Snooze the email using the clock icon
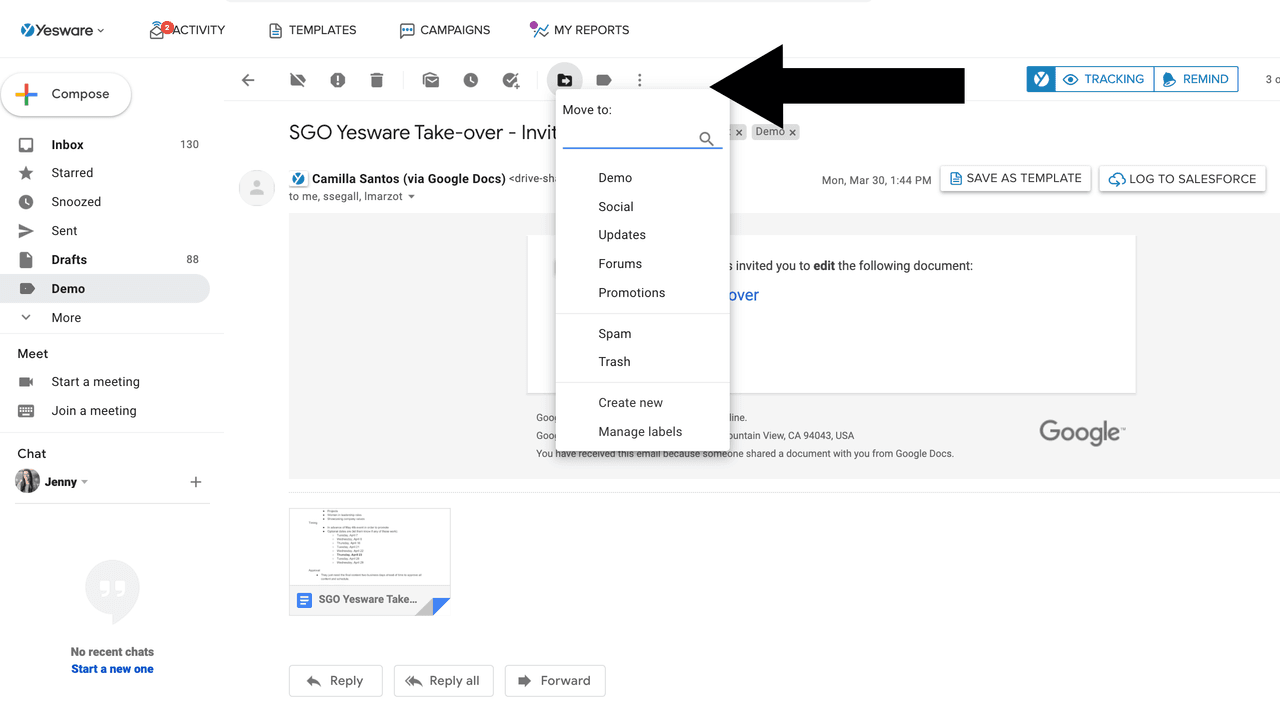This screenshot has width=1280, height=714. coord(470,79)
